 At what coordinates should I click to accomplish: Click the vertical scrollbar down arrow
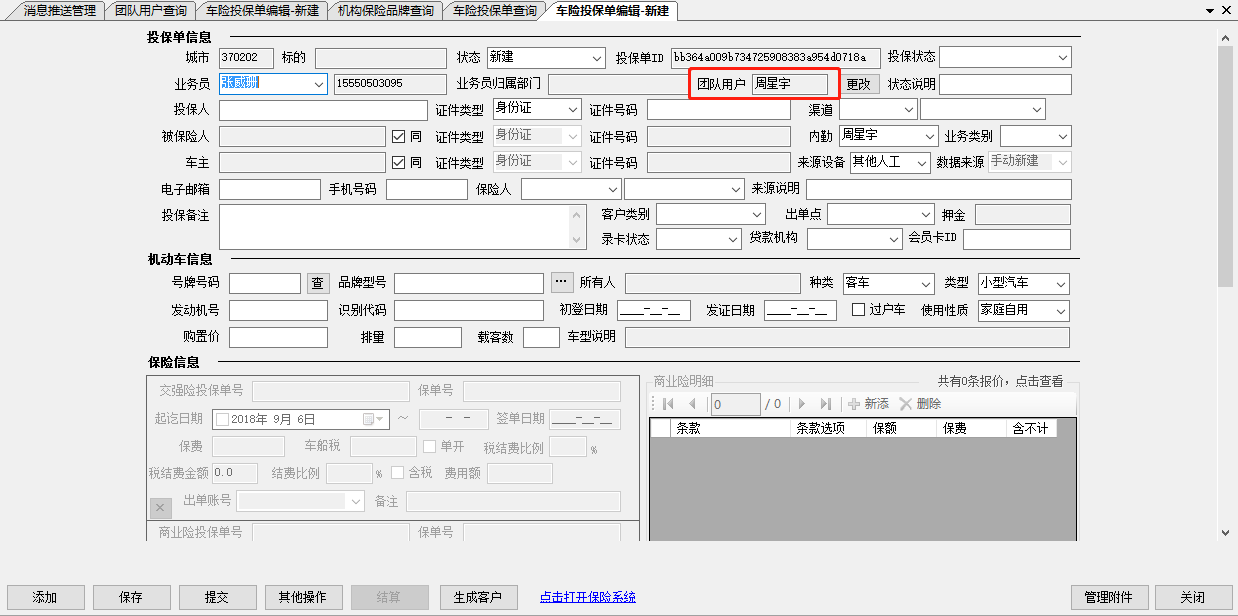[1225, 534]
